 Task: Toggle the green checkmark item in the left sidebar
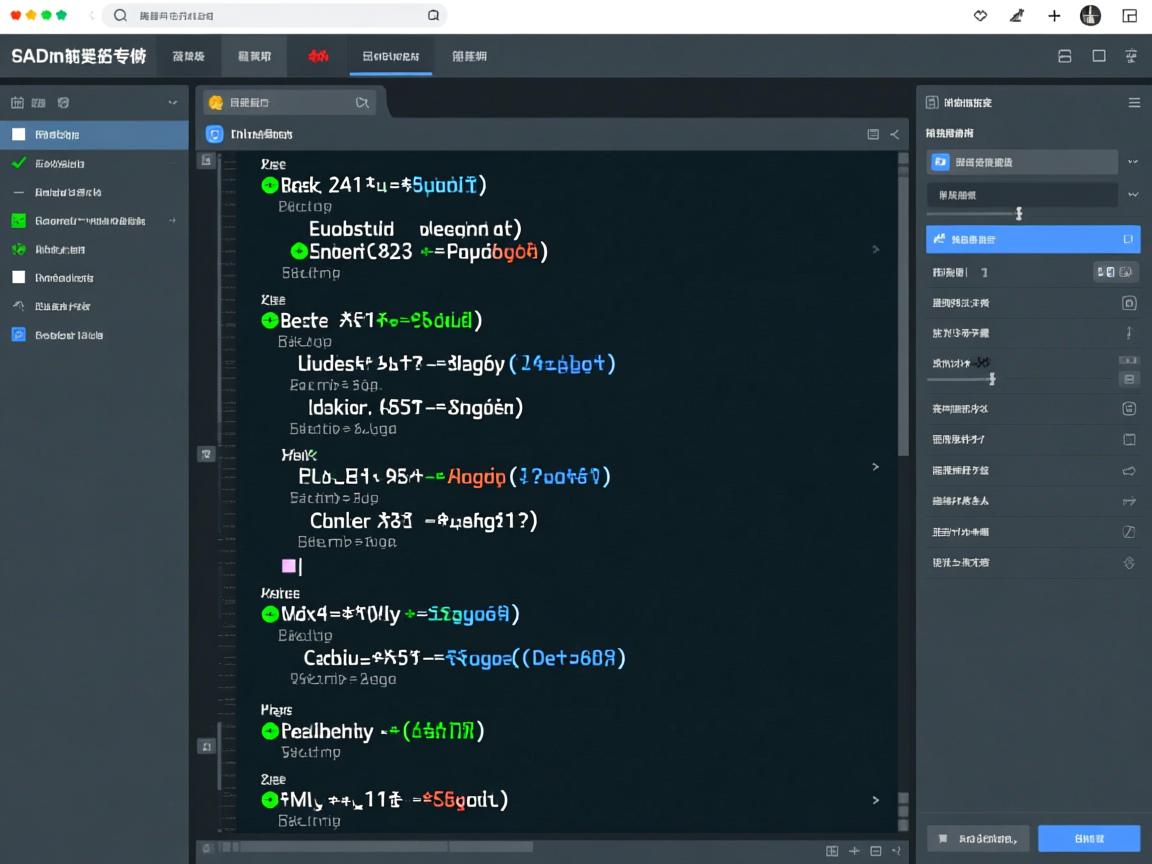pyautogui.click(x=18, y=163)
